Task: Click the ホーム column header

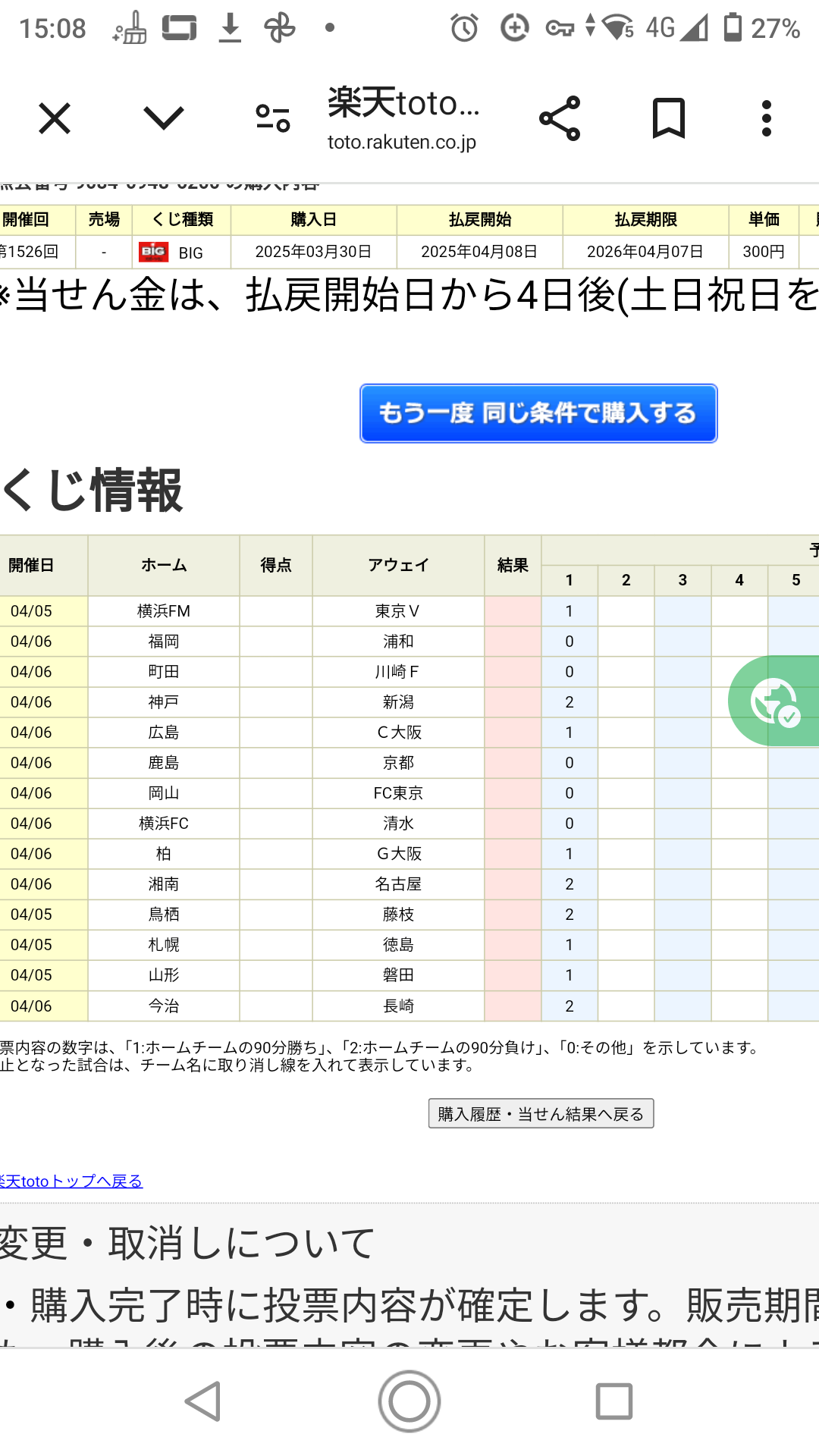Action: pos(164,566)
